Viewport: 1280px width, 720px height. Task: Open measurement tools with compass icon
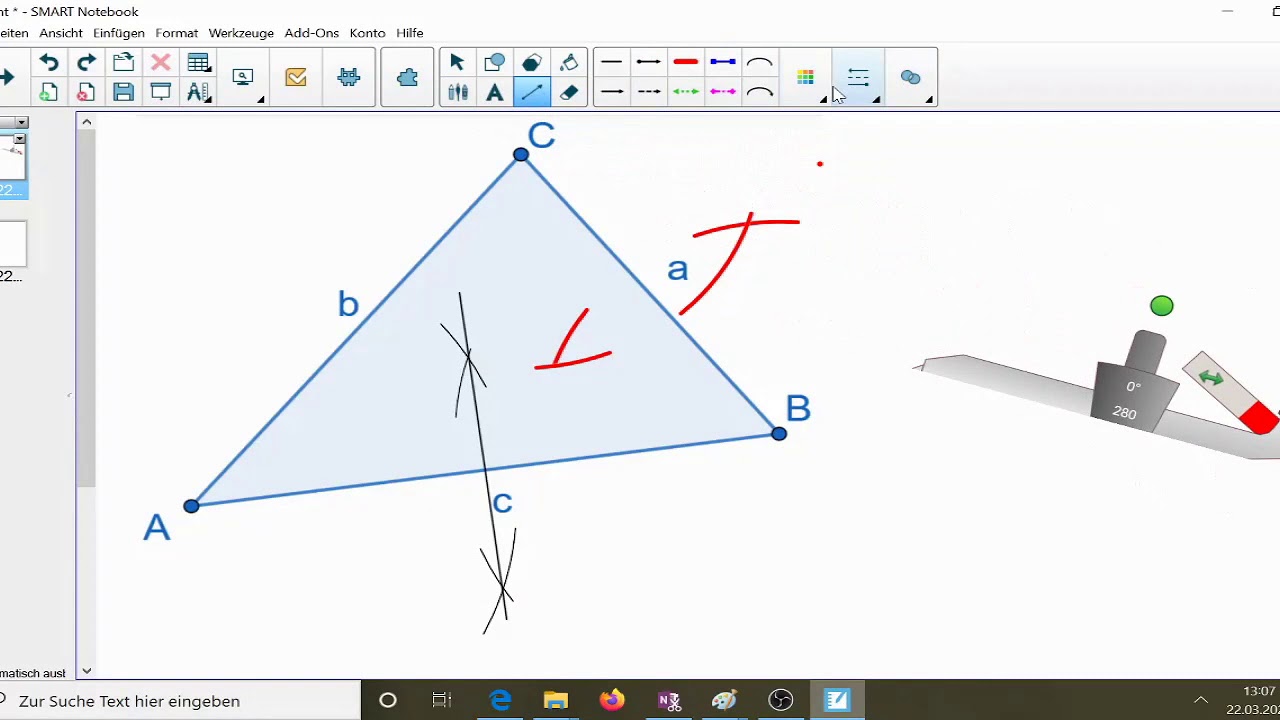click(198, 93)
